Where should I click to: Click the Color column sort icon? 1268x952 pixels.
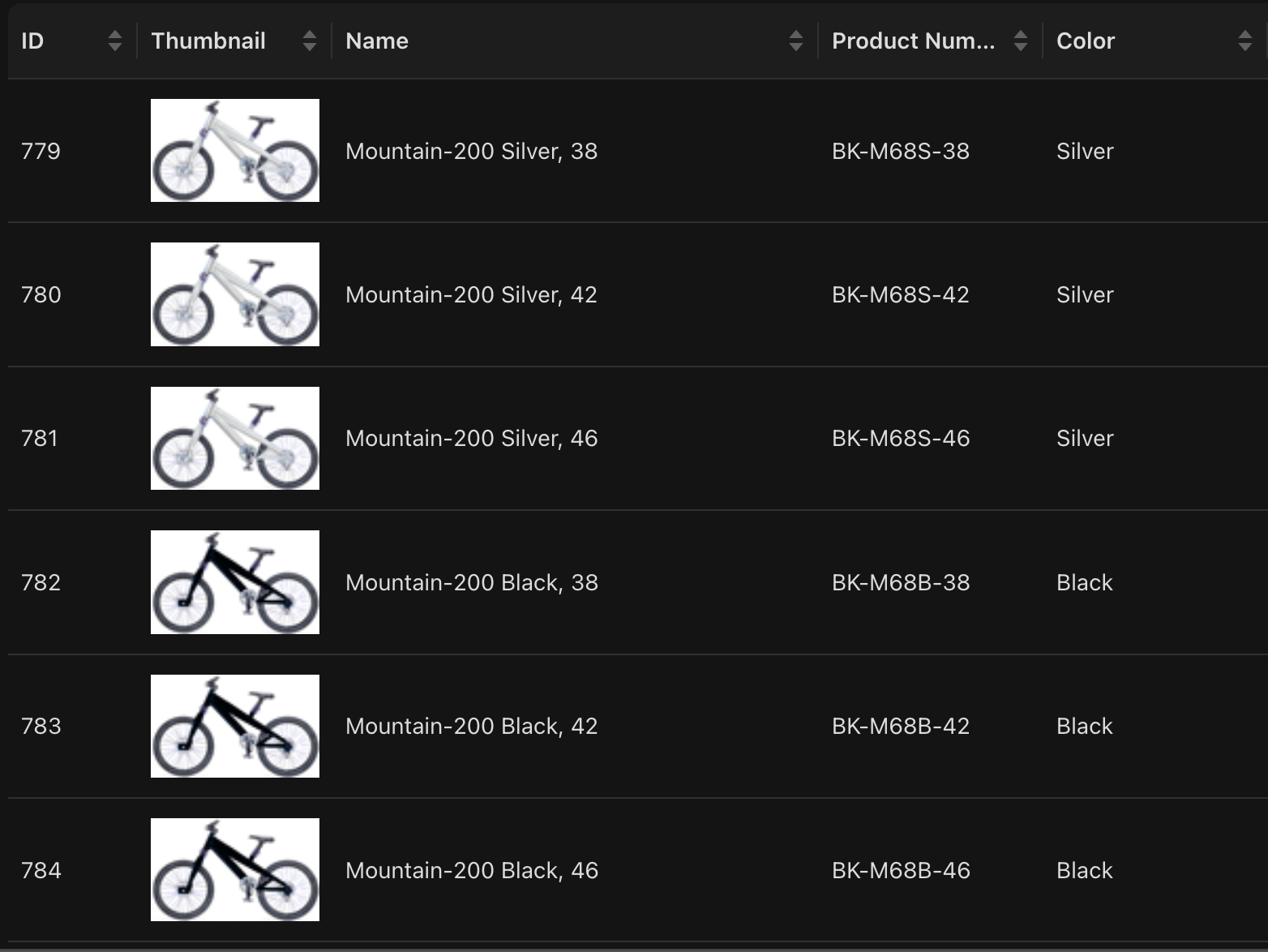point(1244,41)
